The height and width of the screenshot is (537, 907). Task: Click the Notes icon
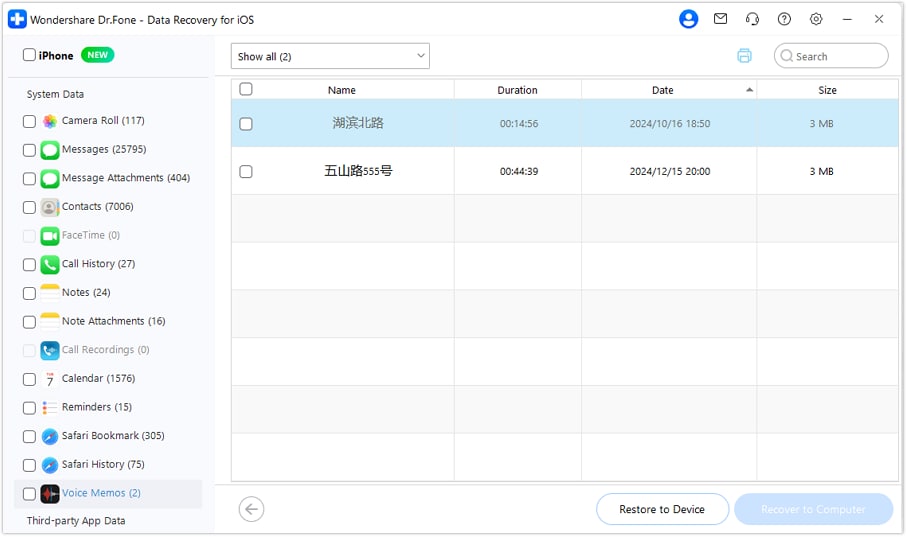click(50, 293)
